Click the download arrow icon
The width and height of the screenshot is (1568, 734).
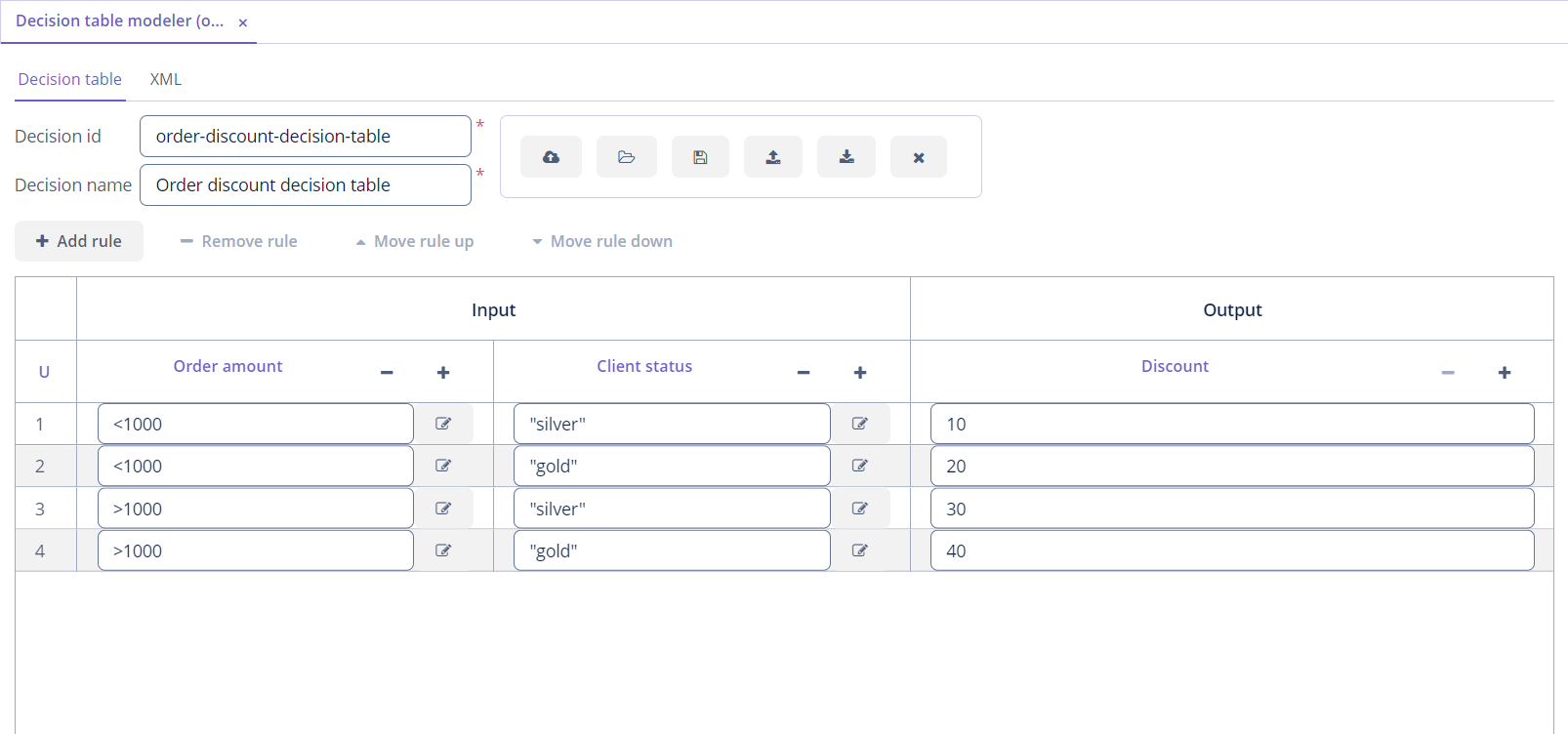846,157
